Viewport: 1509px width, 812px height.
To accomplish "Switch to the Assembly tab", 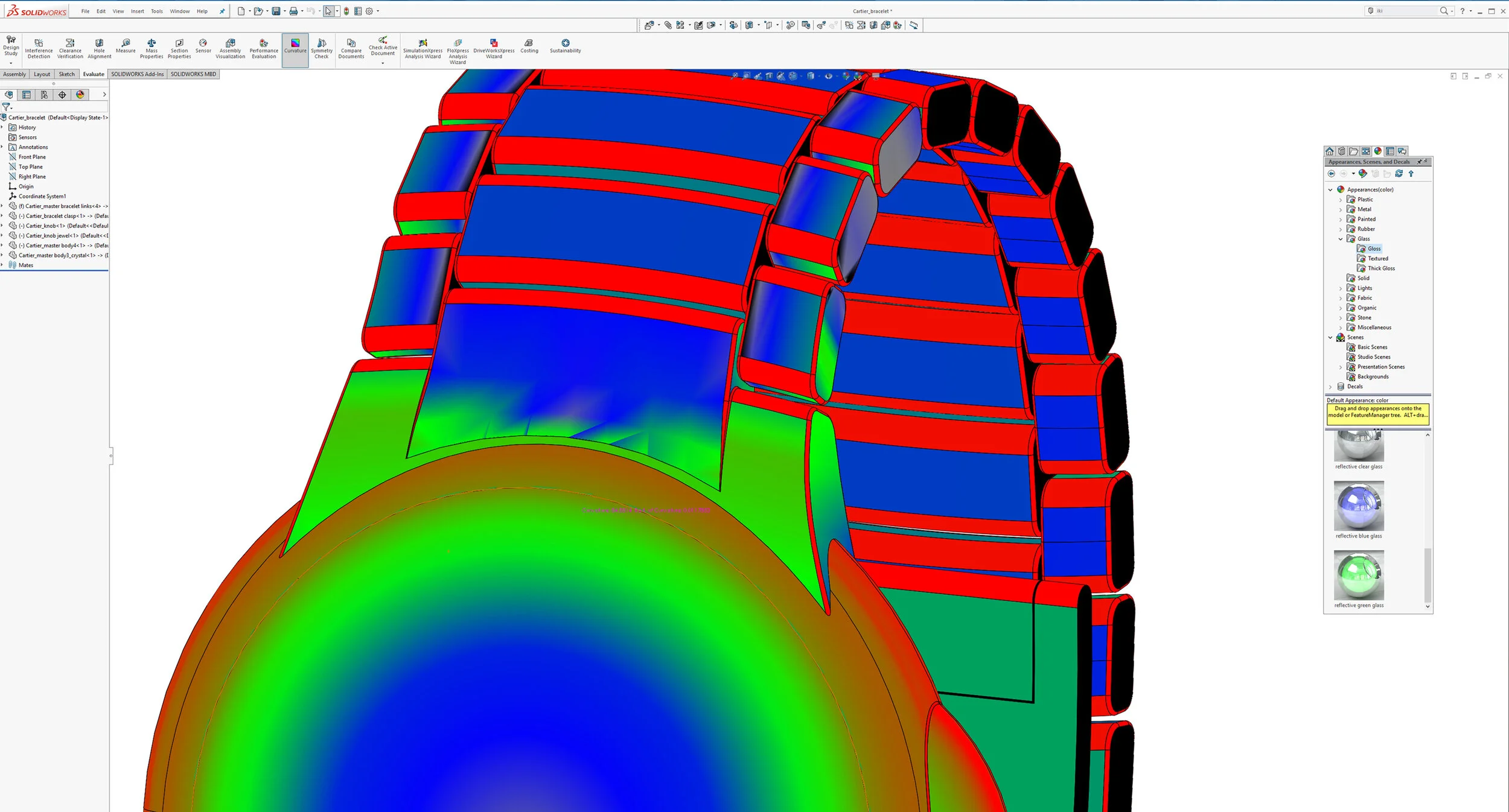I will pos(14,74).
